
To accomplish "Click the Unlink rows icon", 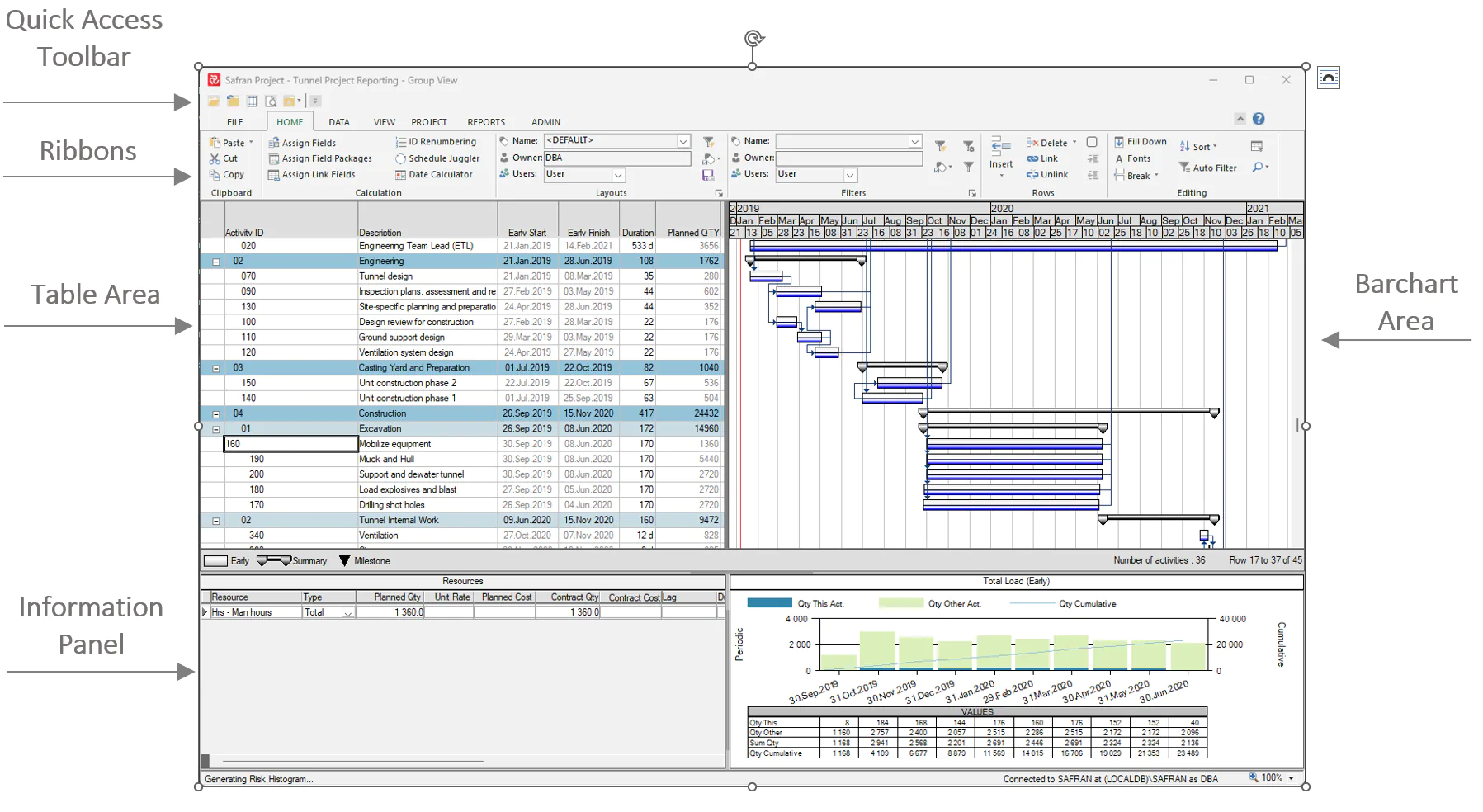I will pos(1032,174).
